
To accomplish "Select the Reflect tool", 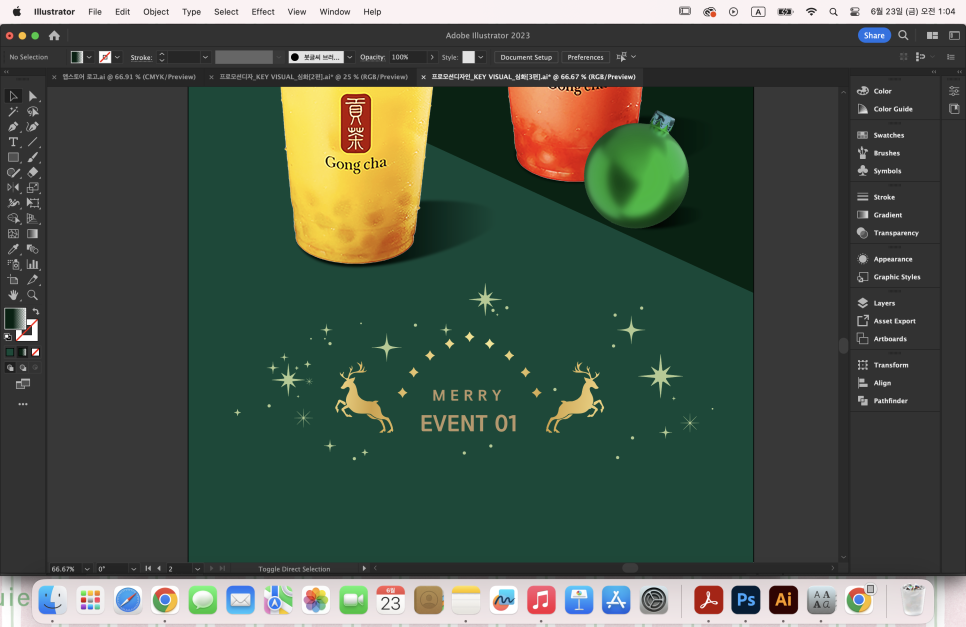I will tap(13, 188).
